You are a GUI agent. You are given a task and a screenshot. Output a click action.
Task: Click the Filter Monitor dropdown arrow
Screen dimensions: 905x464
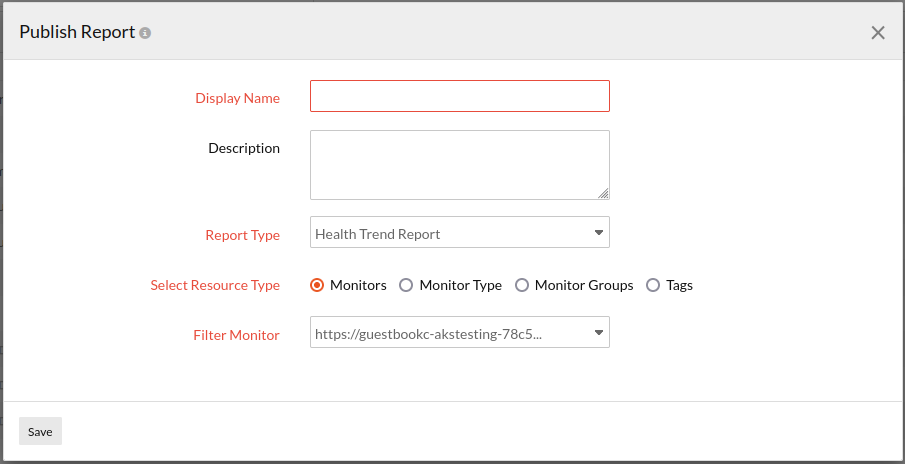pos(599,333)
